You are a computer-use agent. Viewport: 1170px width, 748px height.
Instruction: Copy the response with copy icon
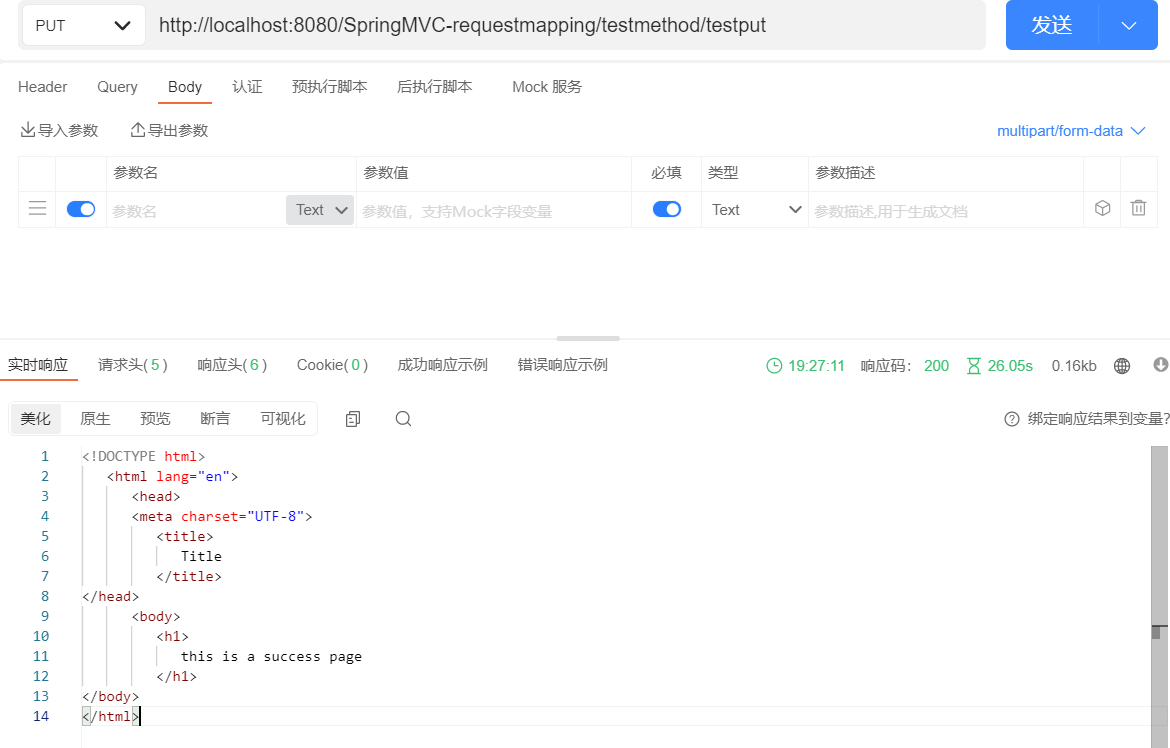coord(353,419)
